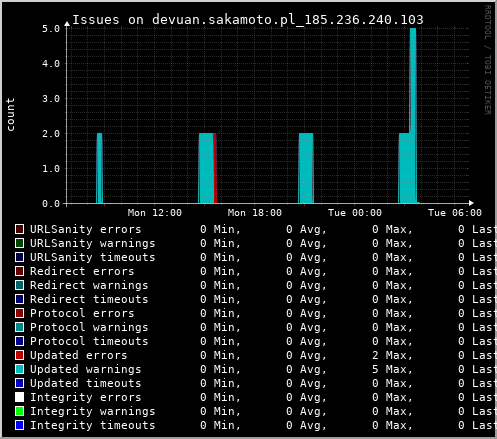Click the URLSanity errors color swatch
The image size is (497, 439).
click(x=19, y=229)
